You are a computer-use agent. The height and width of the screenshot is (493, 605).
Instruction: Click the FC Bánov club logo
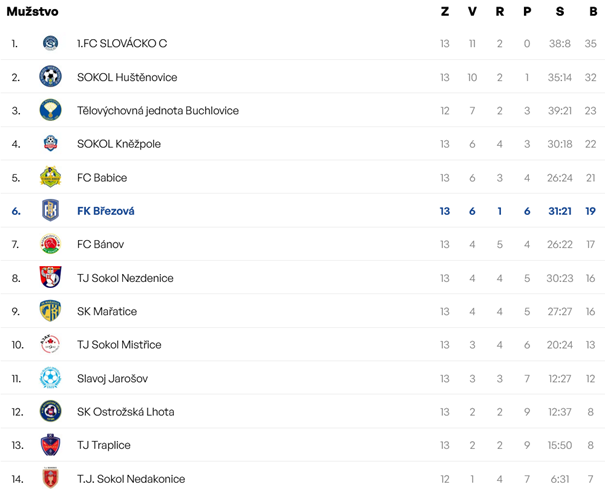[x=50, y=244]
